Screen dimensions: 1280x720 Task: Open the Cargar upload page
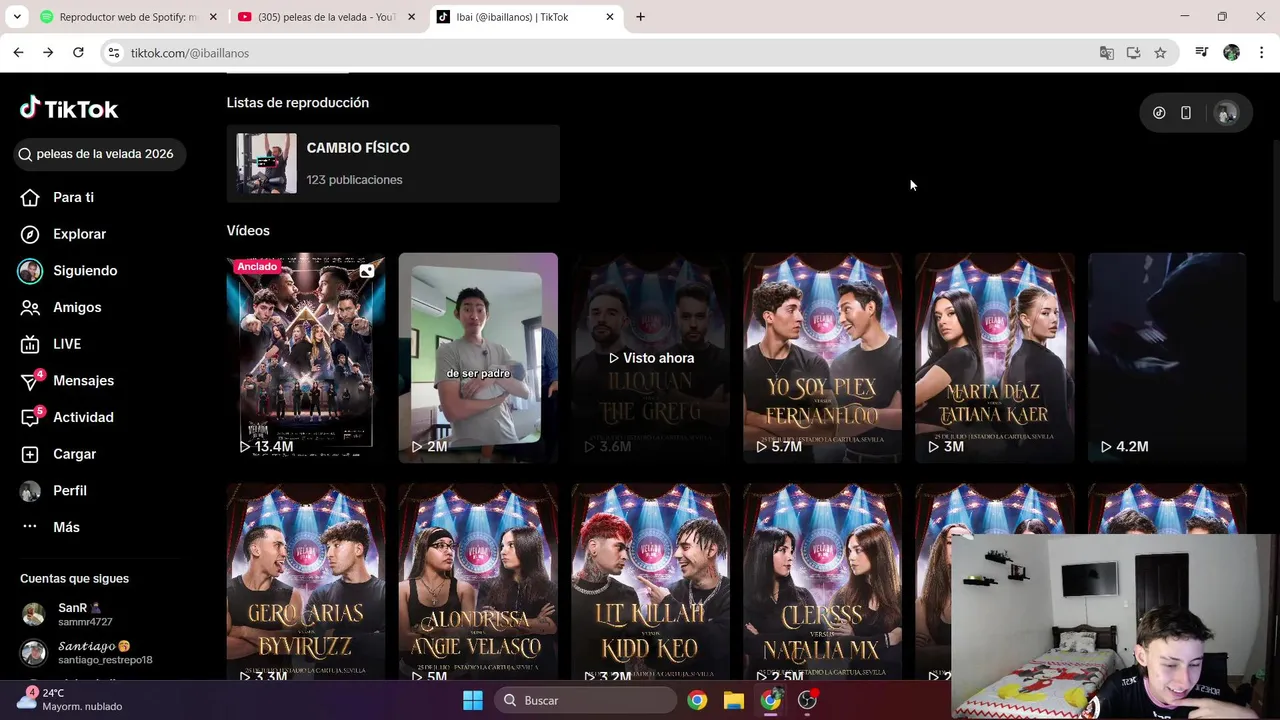tap(60, 454)
